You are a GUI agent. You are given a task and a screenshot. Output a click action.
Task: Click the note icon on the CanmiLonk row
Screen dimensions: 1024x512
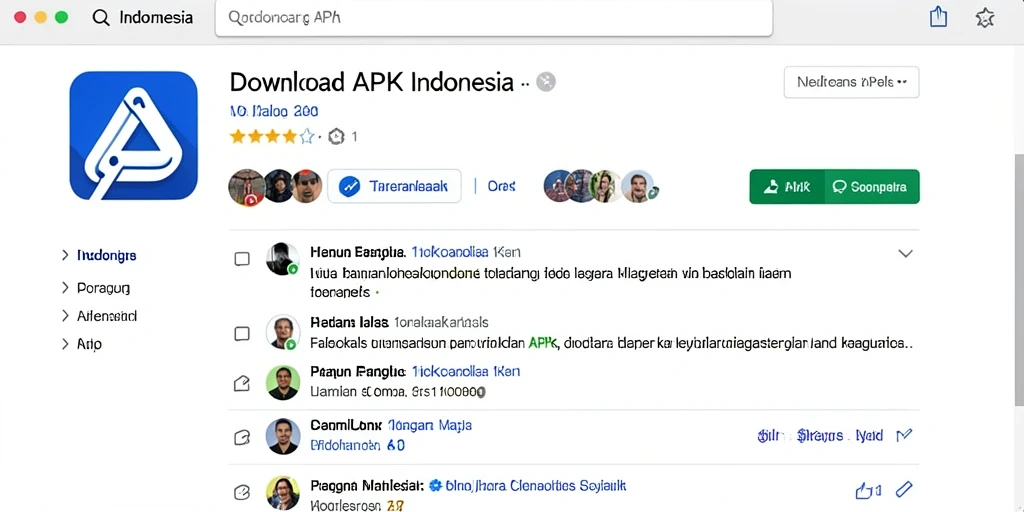(x=242, y=437)
